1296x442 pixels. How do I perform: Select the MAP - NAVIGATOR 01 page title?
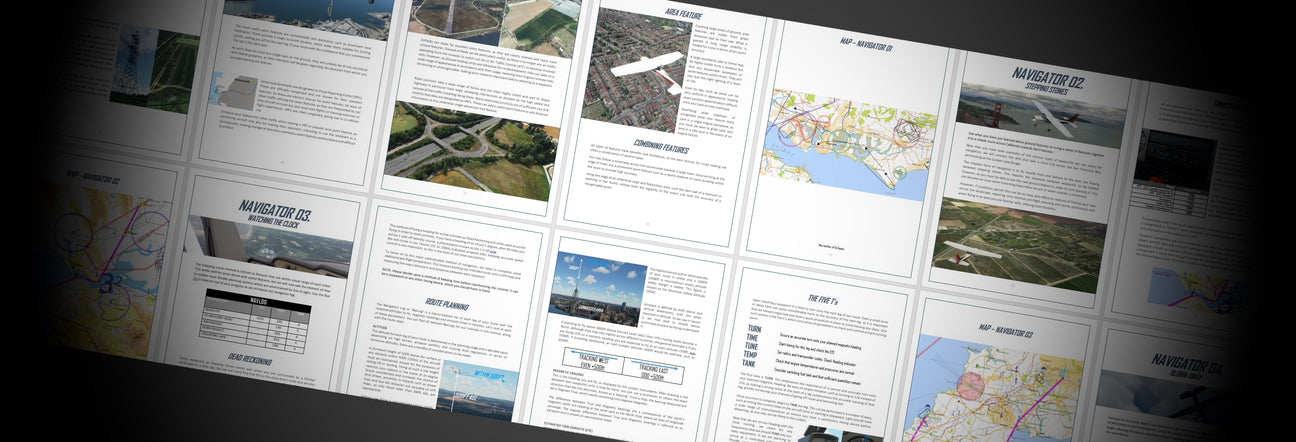[865, 43]
